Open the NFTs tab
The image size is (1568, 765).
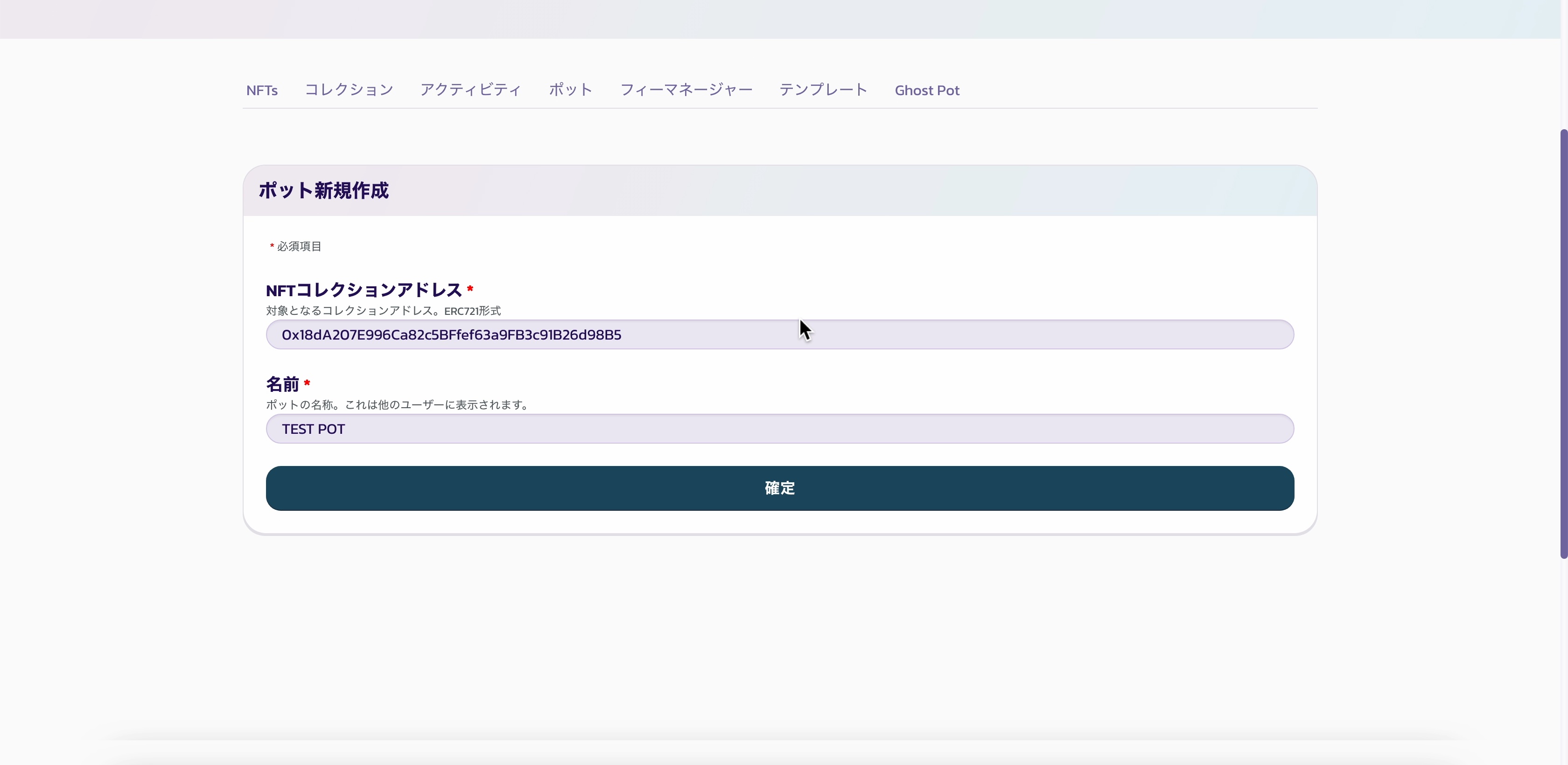tap(262, 90)
